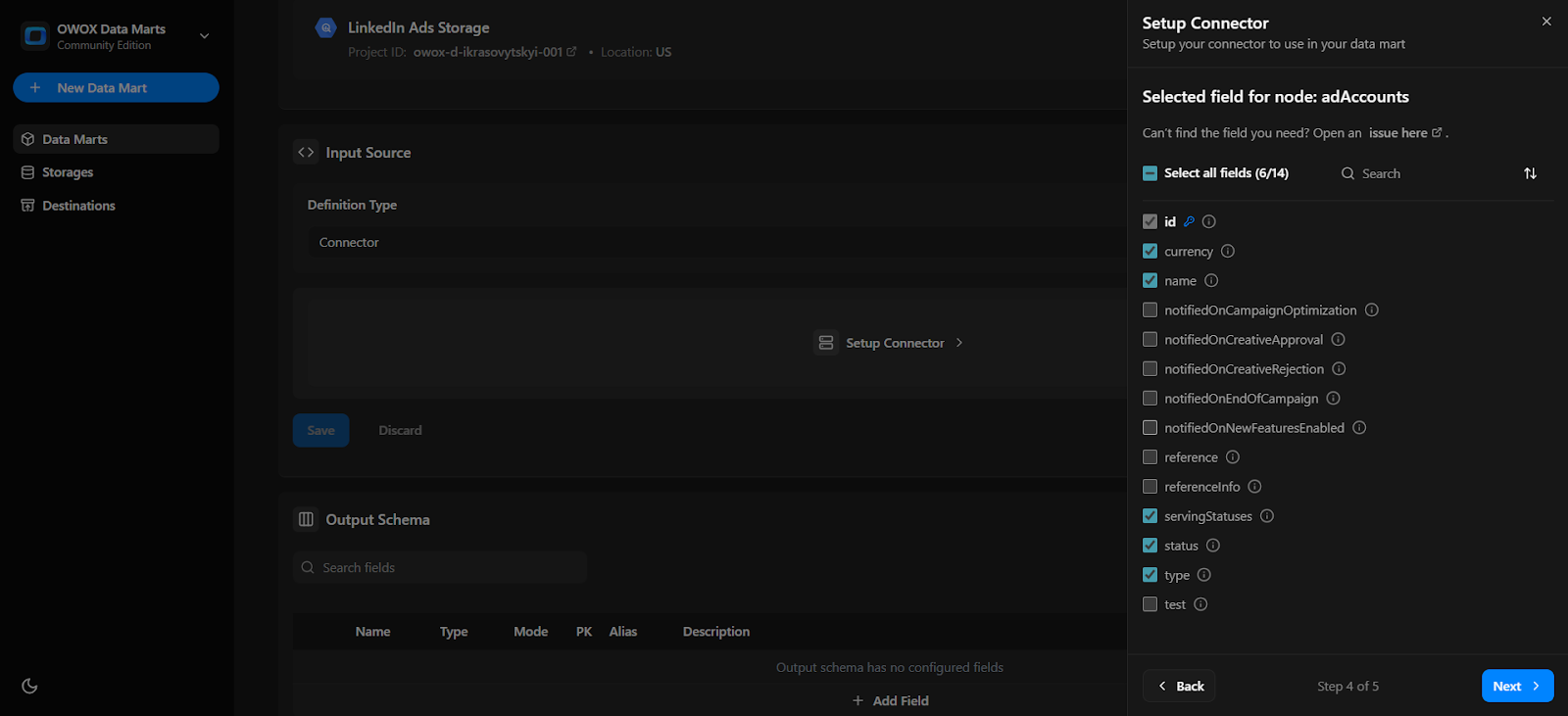The height and width of the screenshot is (716, 1568).
Task: Click info icon next to test field
Action: [x=1200, y=604]
